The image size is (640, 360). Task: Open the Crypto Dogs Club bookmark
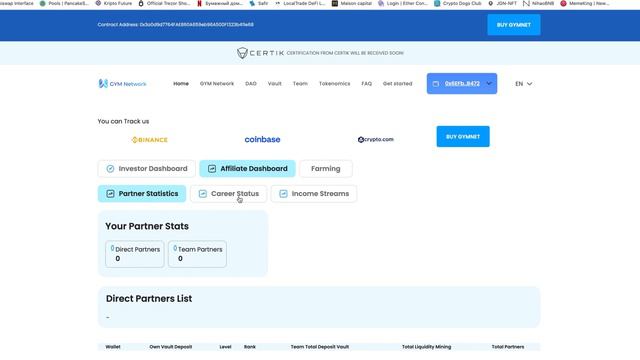point(458,3)
